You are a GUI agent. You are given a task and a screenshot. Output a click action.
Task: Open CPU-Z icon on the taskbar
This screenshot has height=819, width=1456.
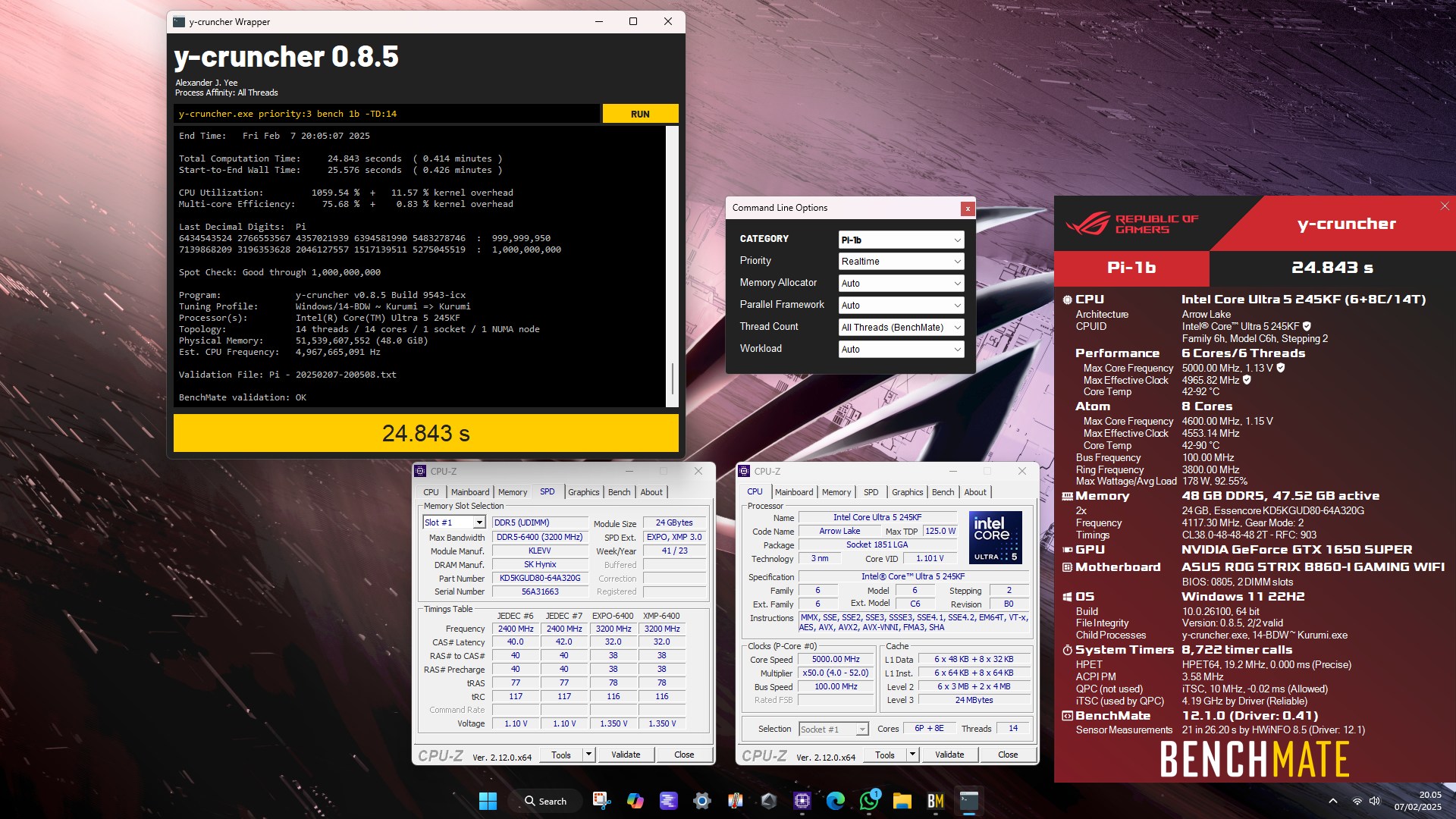pyautogui.click(x=802, y=801)
